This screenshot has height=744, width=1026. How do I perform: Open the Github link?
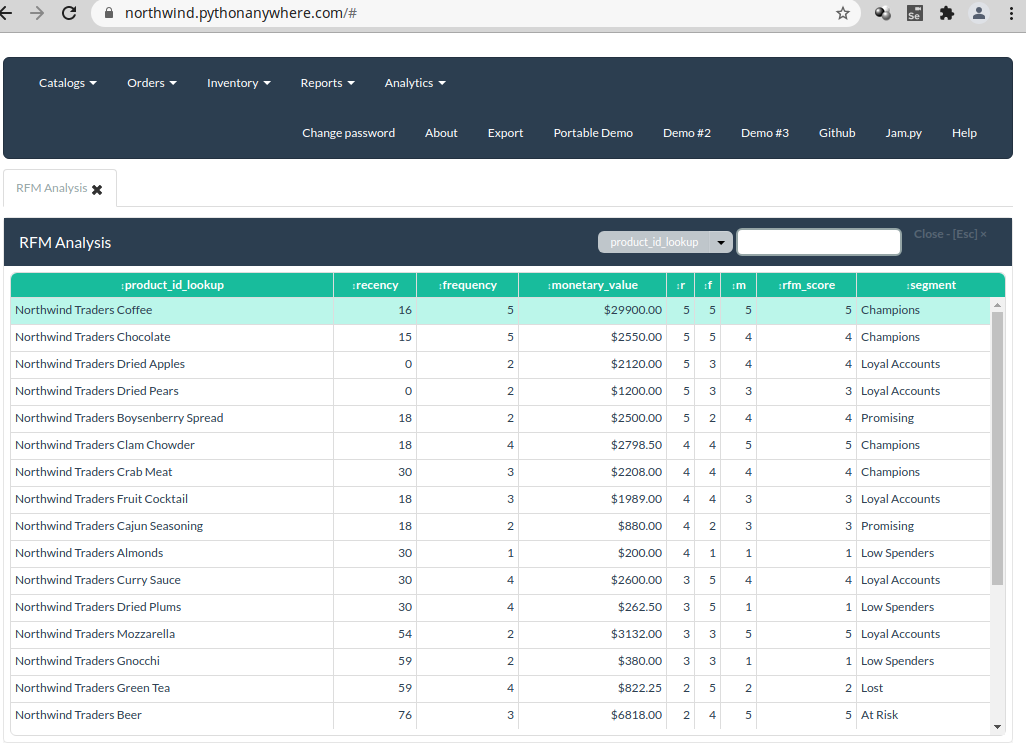(837, 133)
